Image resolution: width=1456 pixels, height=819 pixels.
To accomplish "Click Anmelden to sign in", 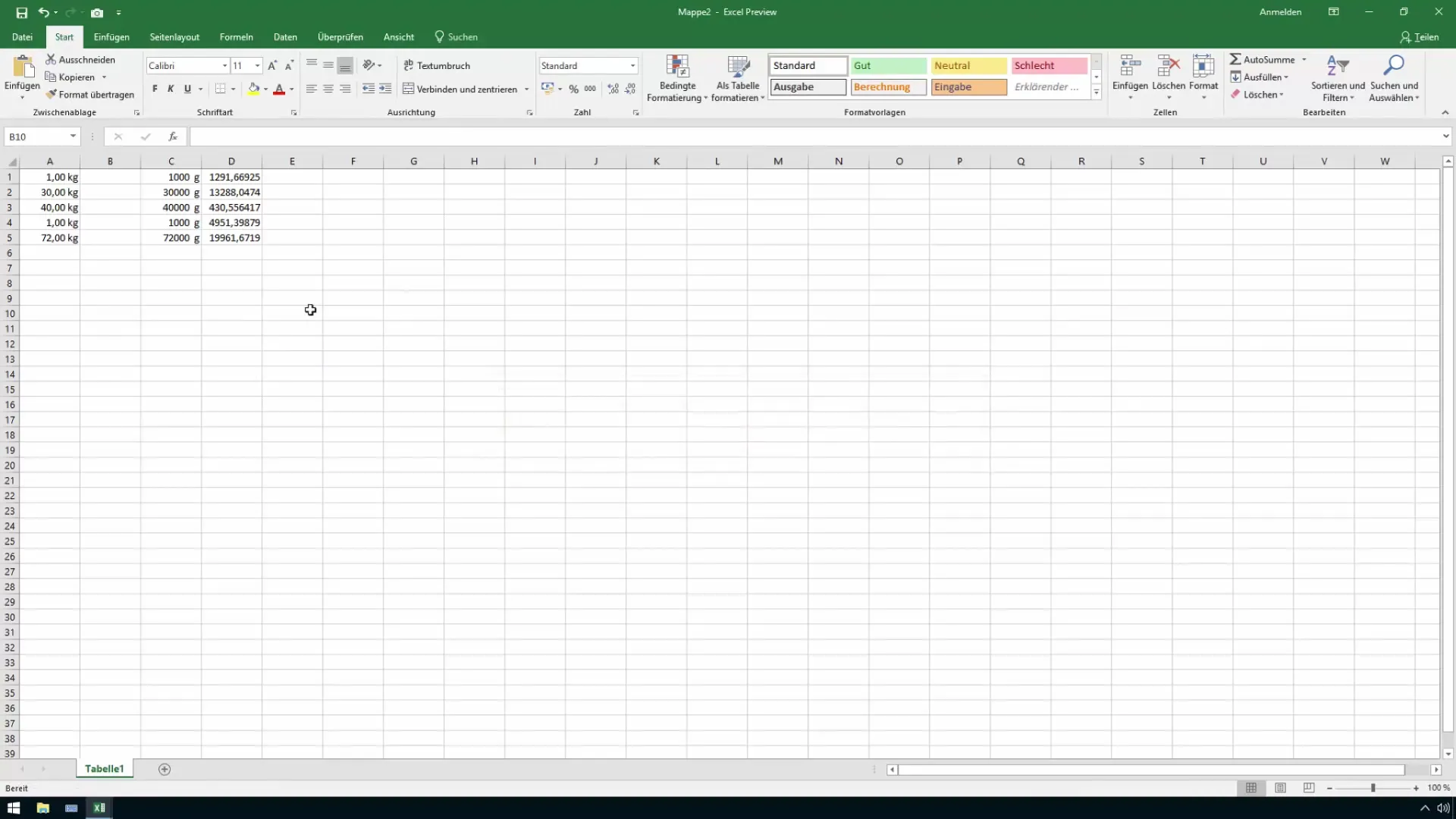I will coord(1280,12).
